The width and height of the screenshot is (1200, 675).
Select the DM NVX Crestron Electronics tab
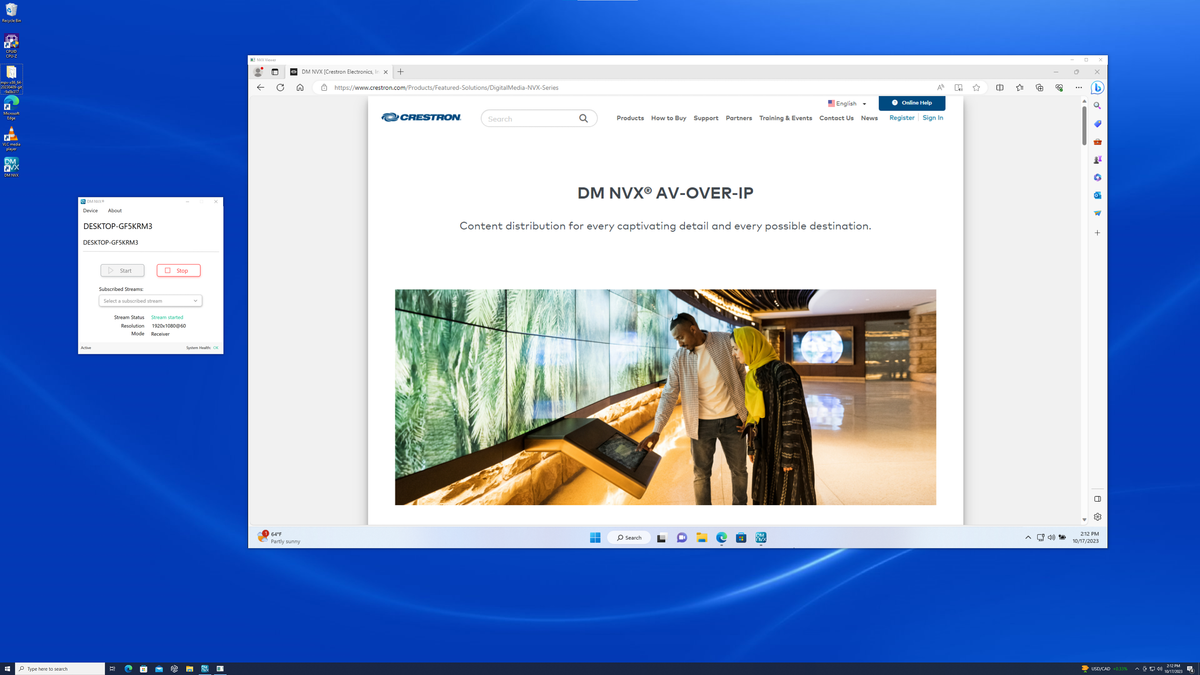(337, 72)
